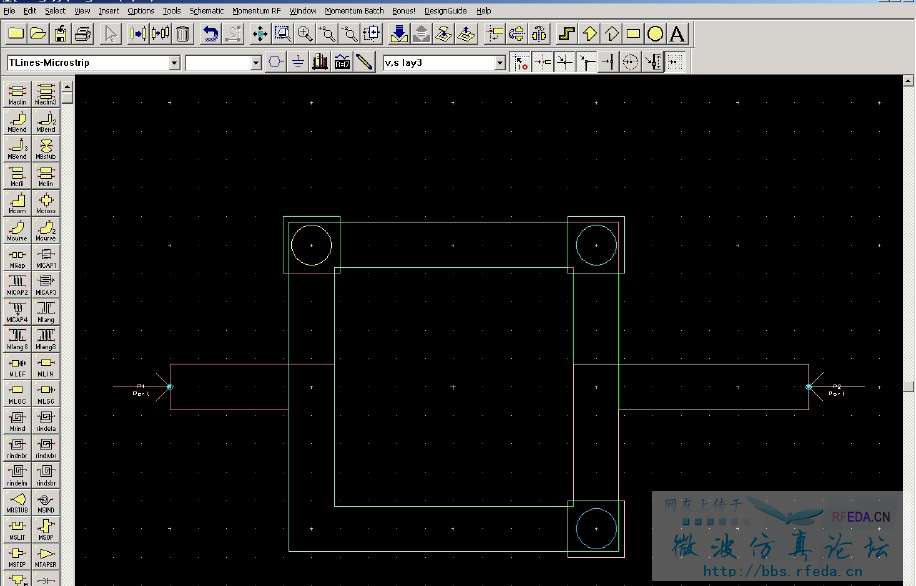Image resolution: width=916 pixels, height=586 pixels.
Task: Click the New layout window icon
Action: 16,34
